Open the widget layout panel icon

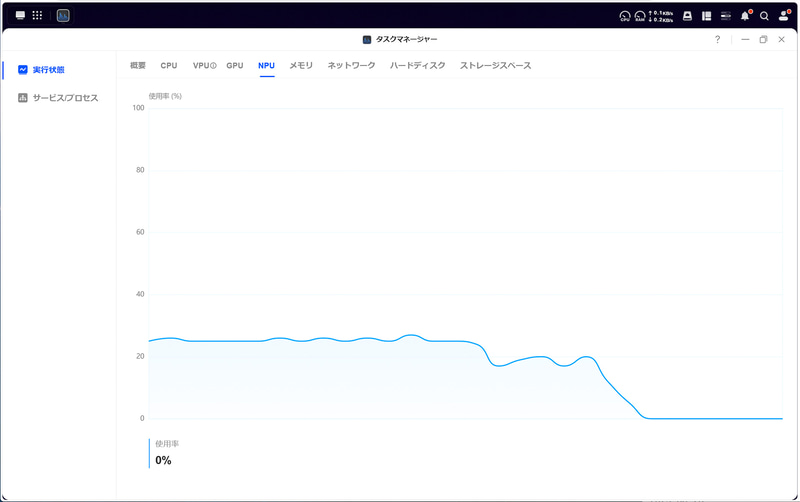[x=706, y=16]
